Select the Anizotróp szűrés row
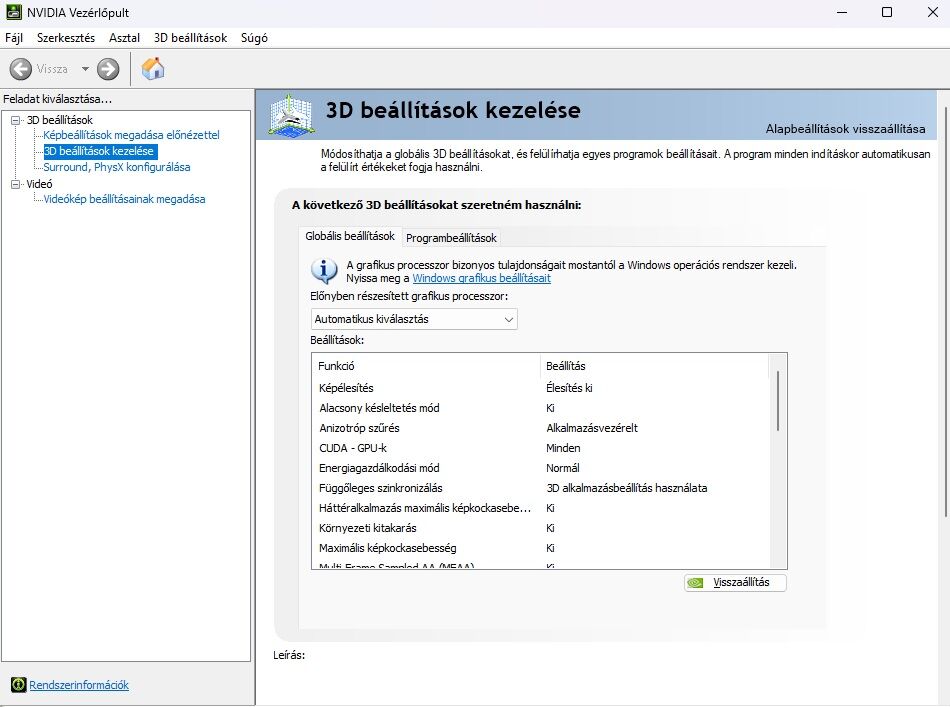 540,428
